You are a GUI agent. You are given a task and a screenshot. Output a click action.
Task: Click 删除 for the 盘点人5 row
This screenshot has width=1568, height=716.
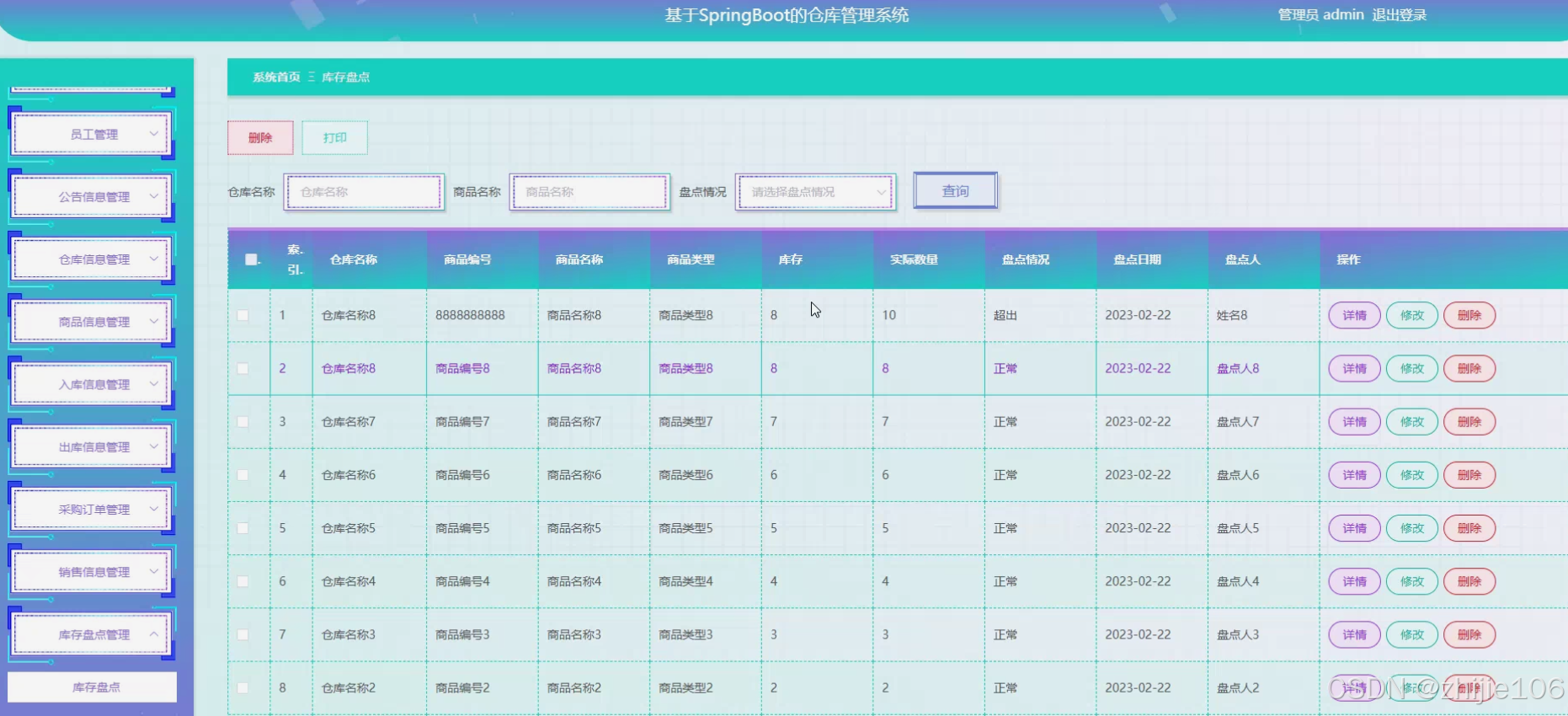[x=1469, y=528]
